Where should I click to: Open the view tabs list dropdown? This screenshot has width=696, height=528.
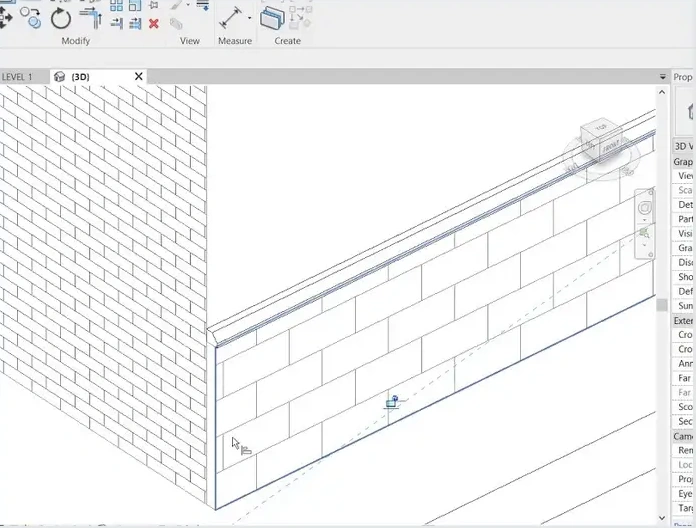click(x=663, y=77)
